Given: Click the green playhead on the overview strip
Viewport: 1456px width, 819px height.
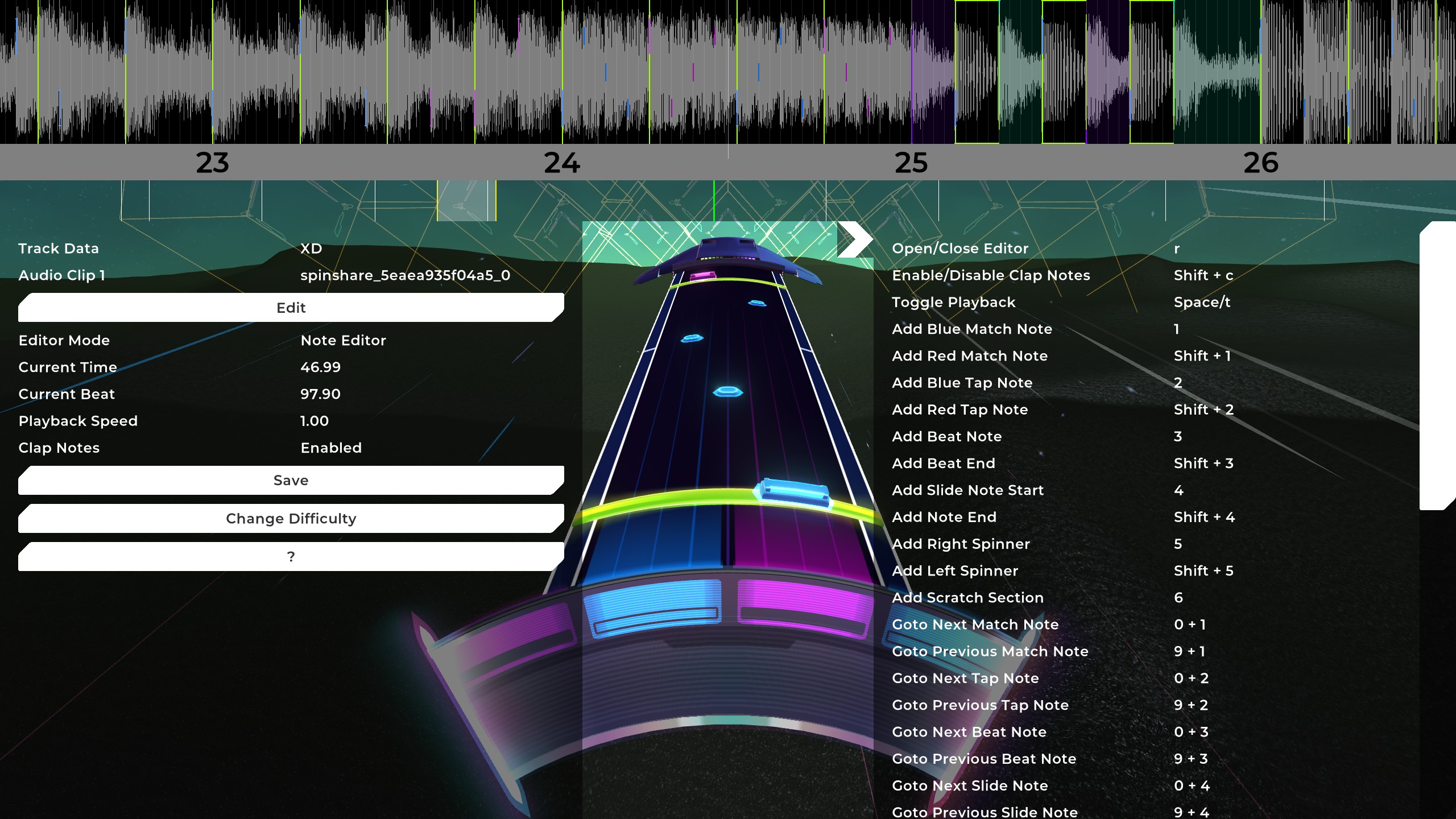Looking at the screenshot, I should (714, 200).
